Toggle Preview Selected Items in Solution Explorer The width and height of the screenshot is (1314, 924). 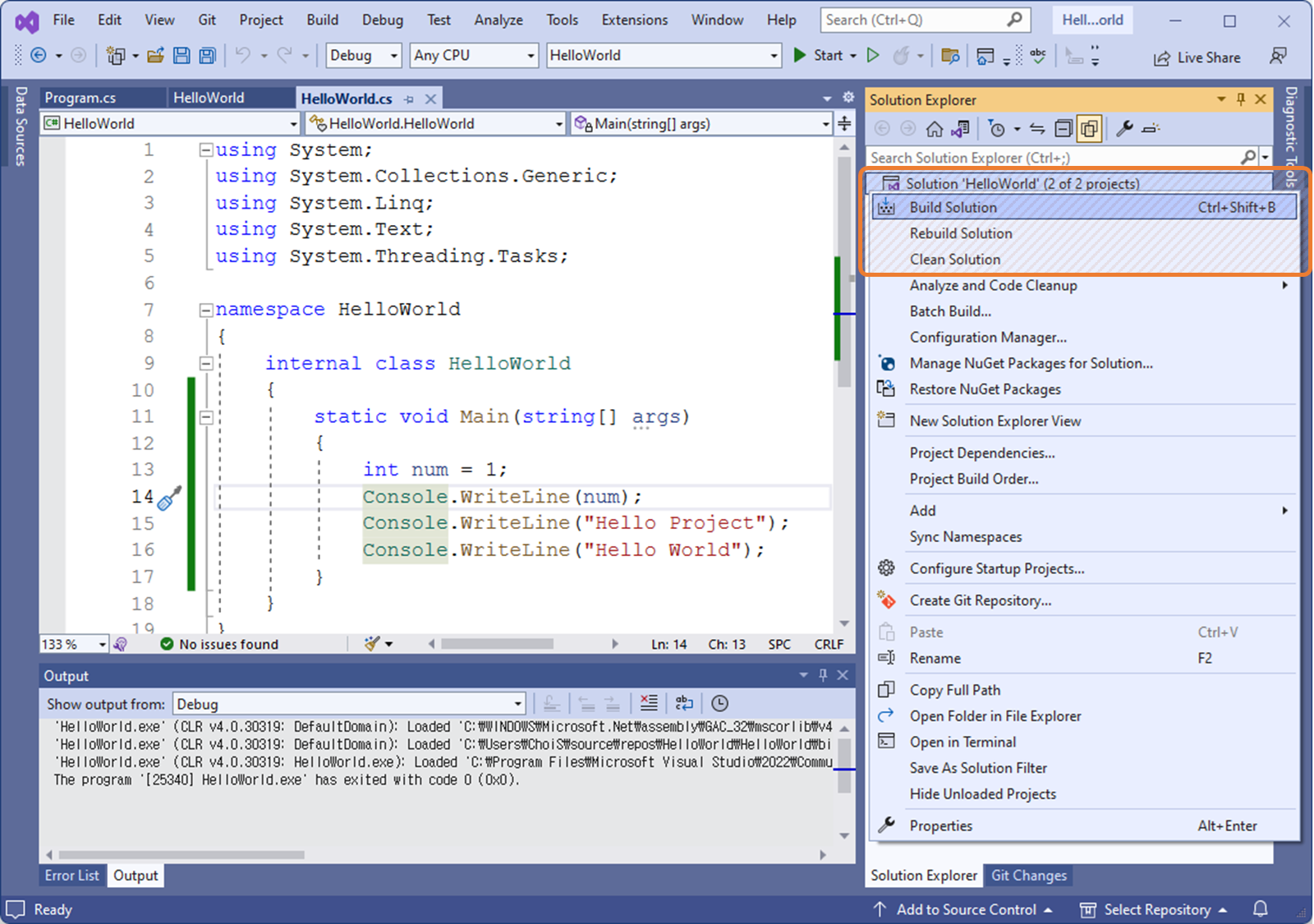click(x=1151, y=129)
